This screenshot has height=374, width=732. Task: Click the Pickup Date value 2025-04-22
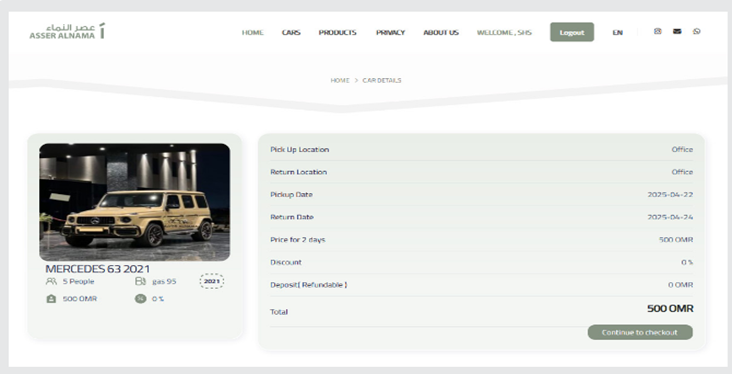[670, 194]
